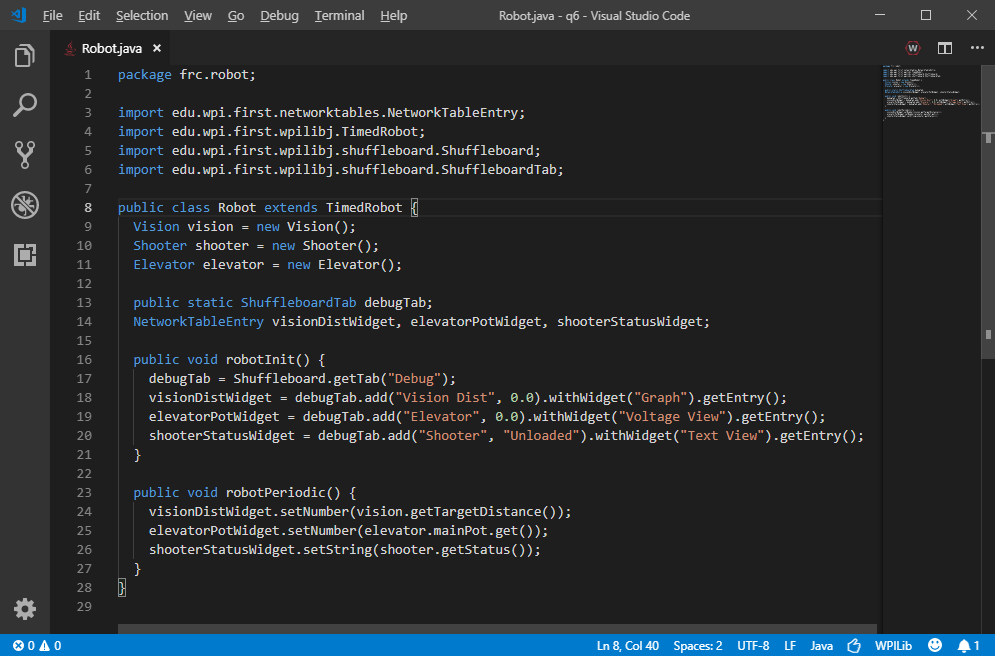The height and width of the screenshot is (656, 995).
Task: Open the Debug view (bug icon)
Action: coord(25,205)
